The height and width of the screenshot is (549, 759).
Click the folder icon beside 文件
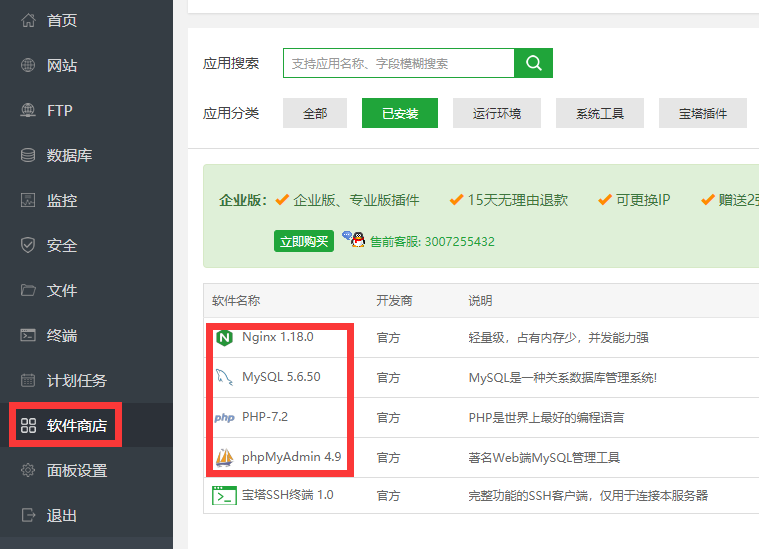tap(28, 290)
